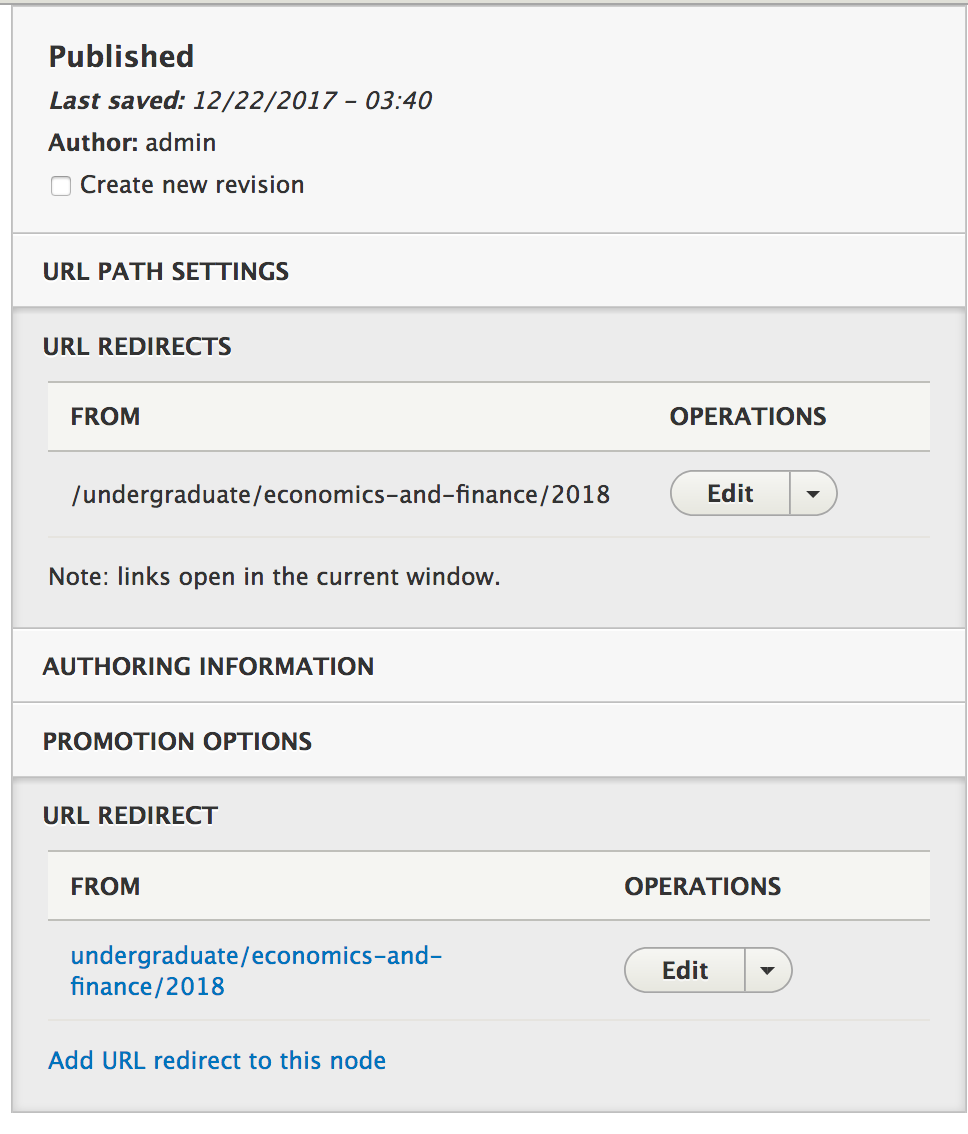
Task: Click FROM header above the blue redirect link
Action: (105, 886)
